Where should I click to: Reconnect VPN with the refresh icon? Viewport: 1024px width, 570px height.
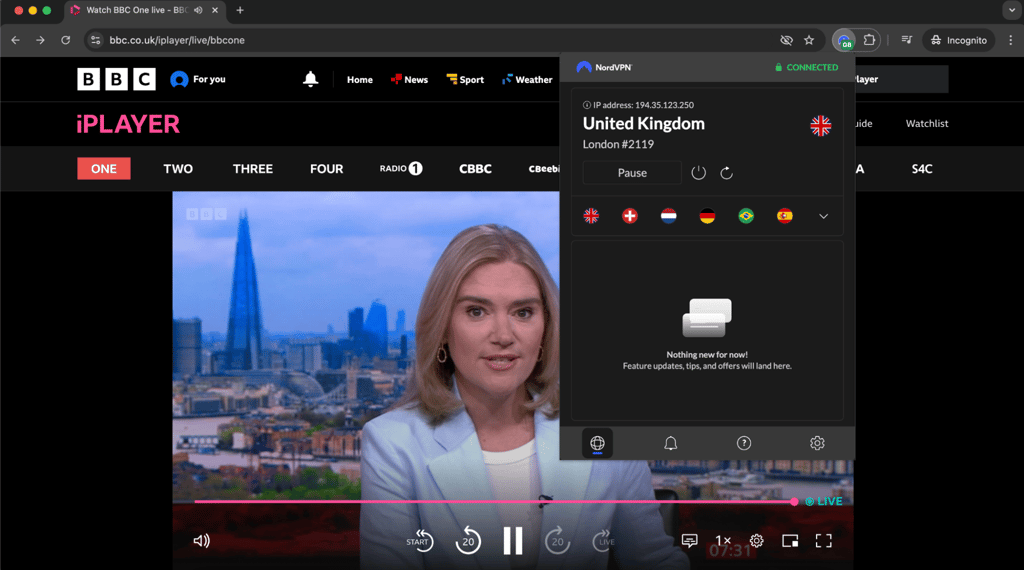726,173
